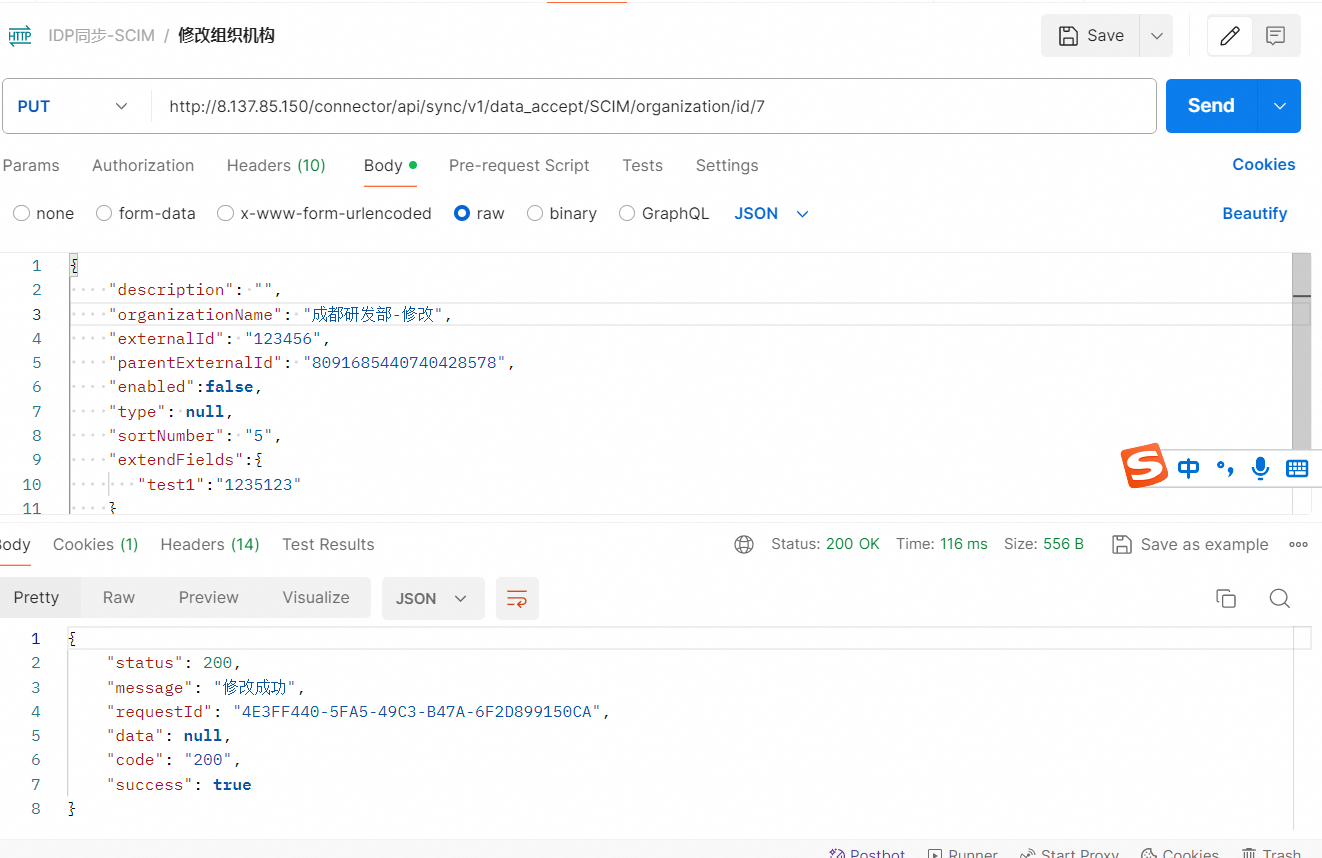Choose the GraphQL body type

coord(664,213)
